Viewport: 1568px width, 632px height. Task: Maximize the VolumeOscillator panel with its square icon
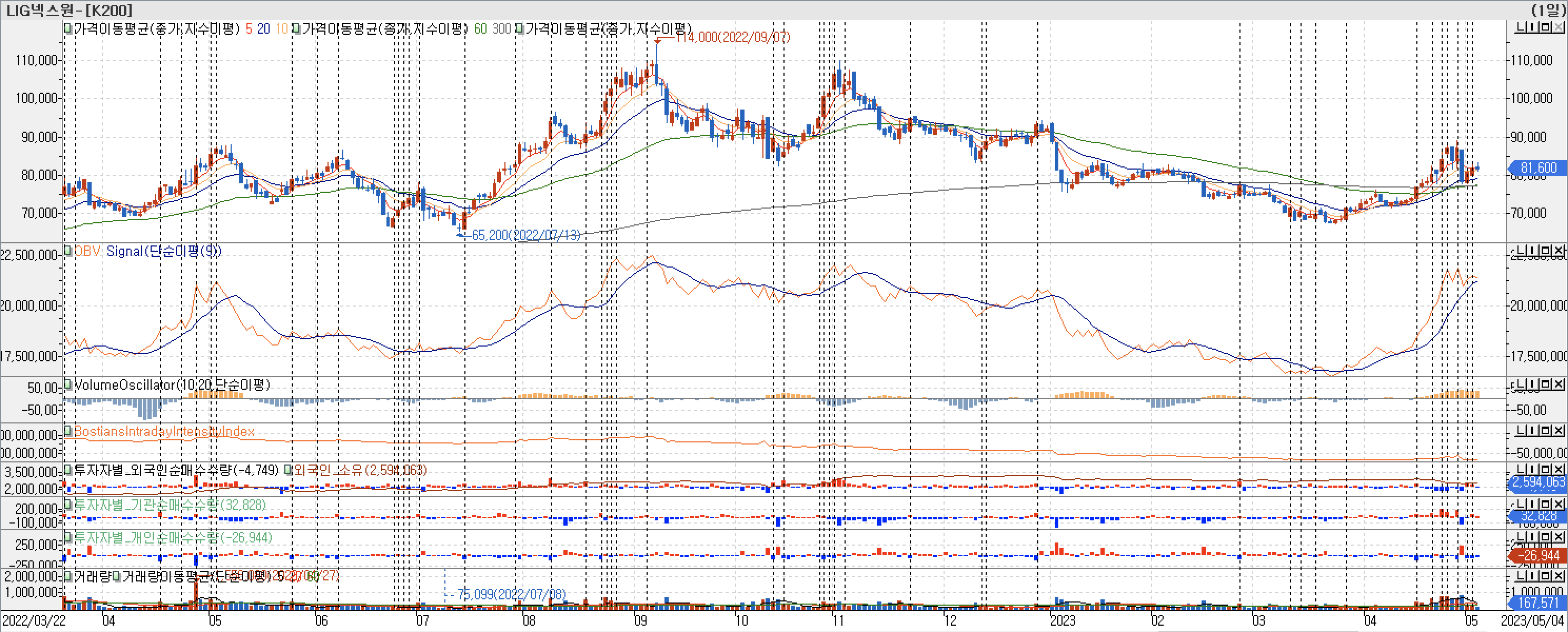pyautogui.click(x=1546, y=385)
